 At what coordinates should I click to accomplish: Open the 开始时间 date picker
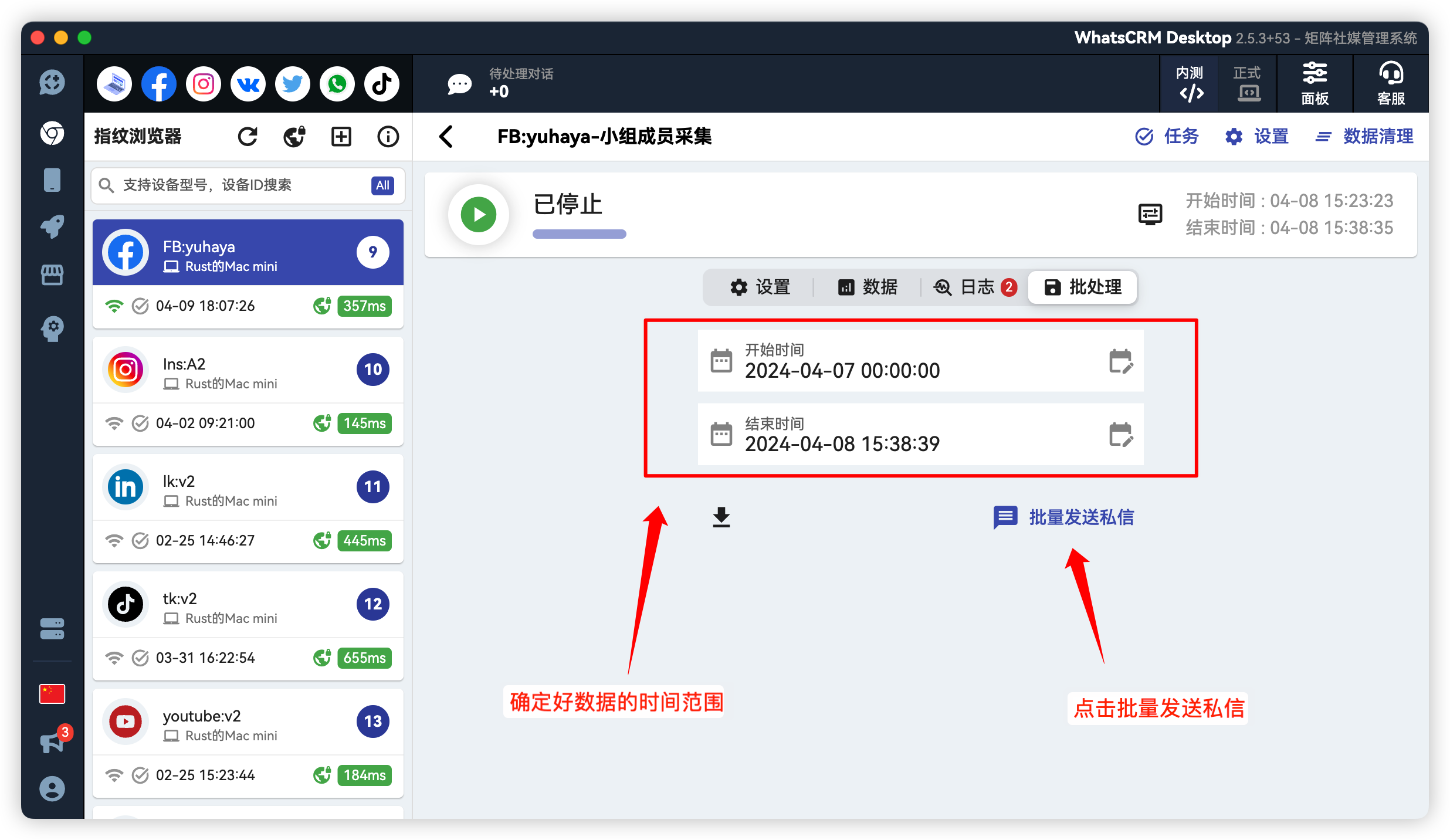tap(1120, 361)
